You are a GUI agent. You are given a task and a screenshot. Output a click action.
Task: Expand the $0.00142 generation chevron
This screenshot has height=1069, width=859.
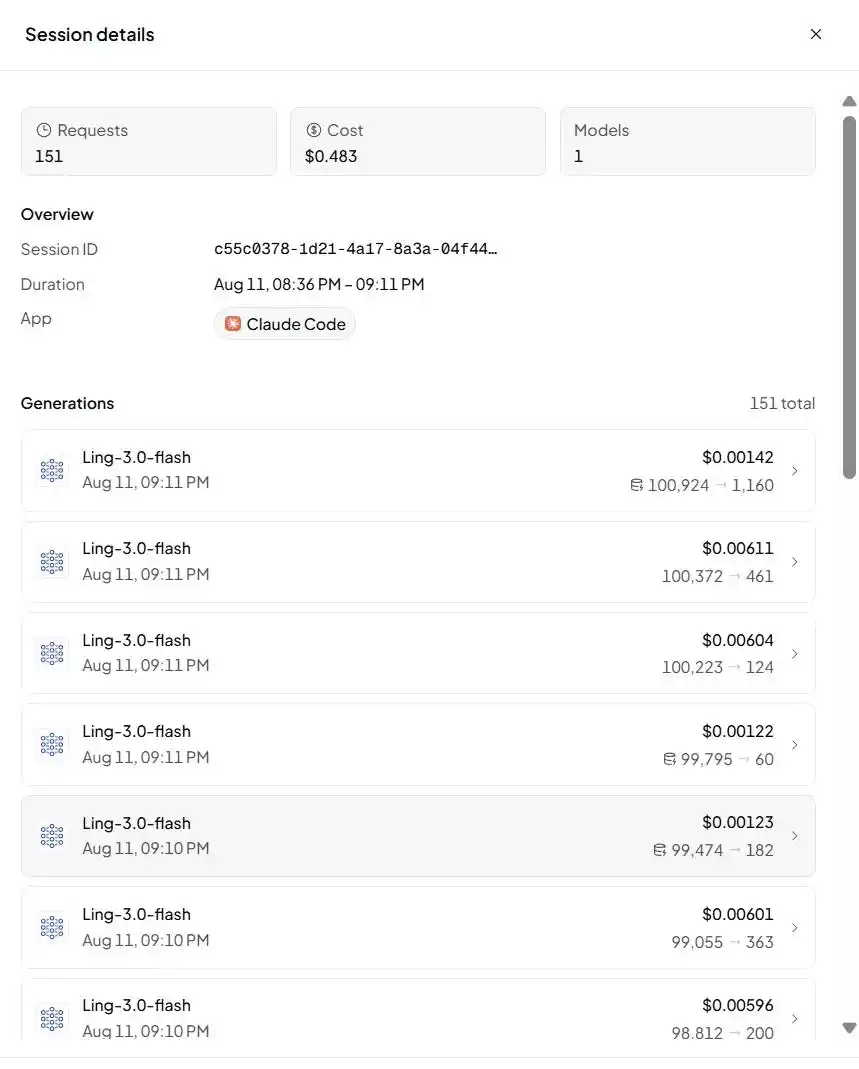pos(794,470)
